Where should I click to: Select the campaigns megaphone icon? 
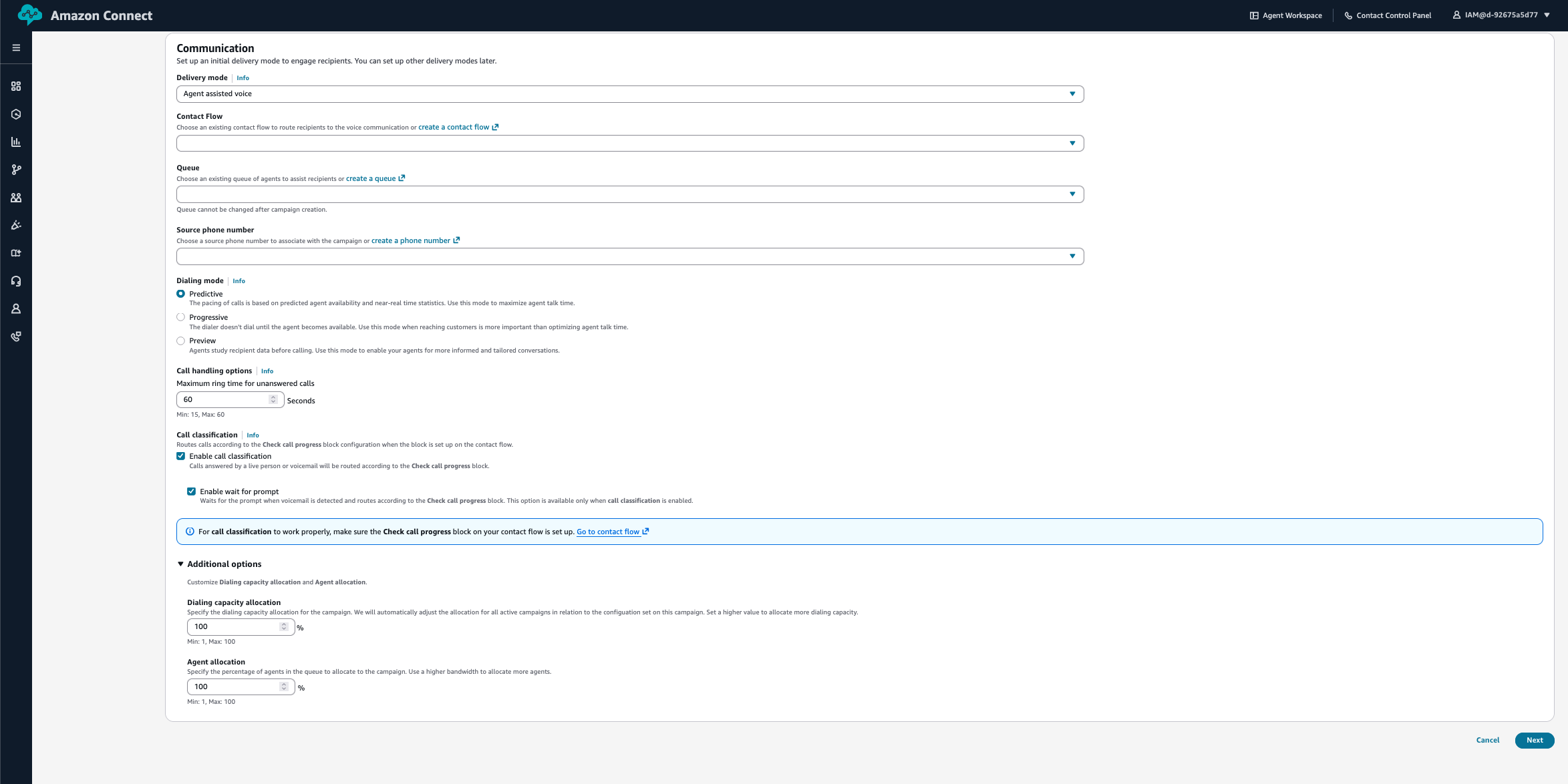point(15,225)
